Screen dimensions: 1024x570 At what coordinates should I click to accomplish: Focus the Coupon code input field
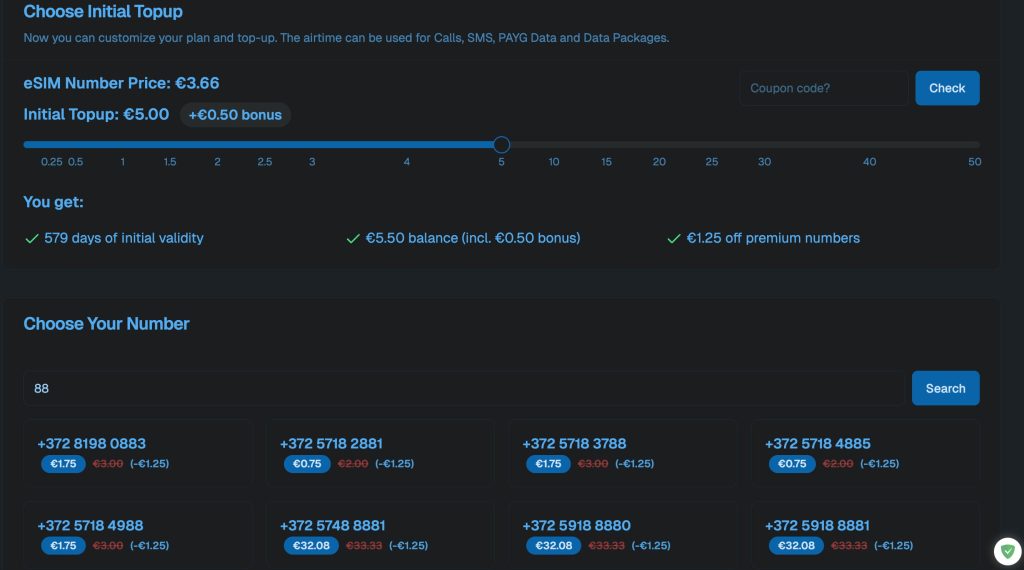(823, 88)
